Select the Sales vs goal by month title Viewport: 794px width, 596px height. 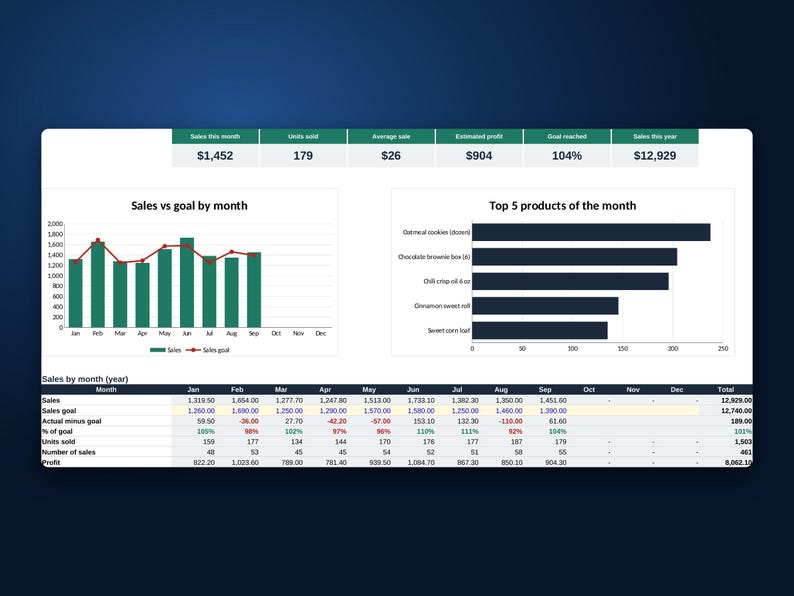click(189, 206)
